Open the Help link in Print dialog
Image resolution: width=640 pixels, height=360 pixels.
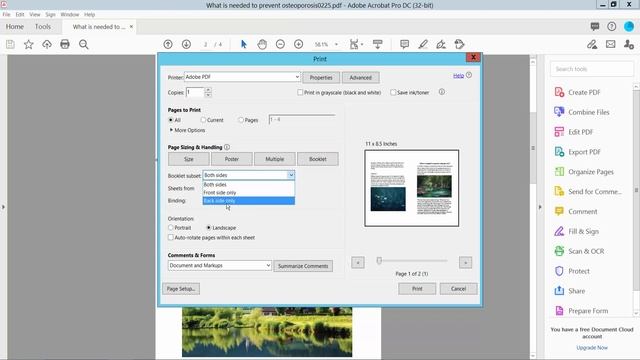pos(458,76)
